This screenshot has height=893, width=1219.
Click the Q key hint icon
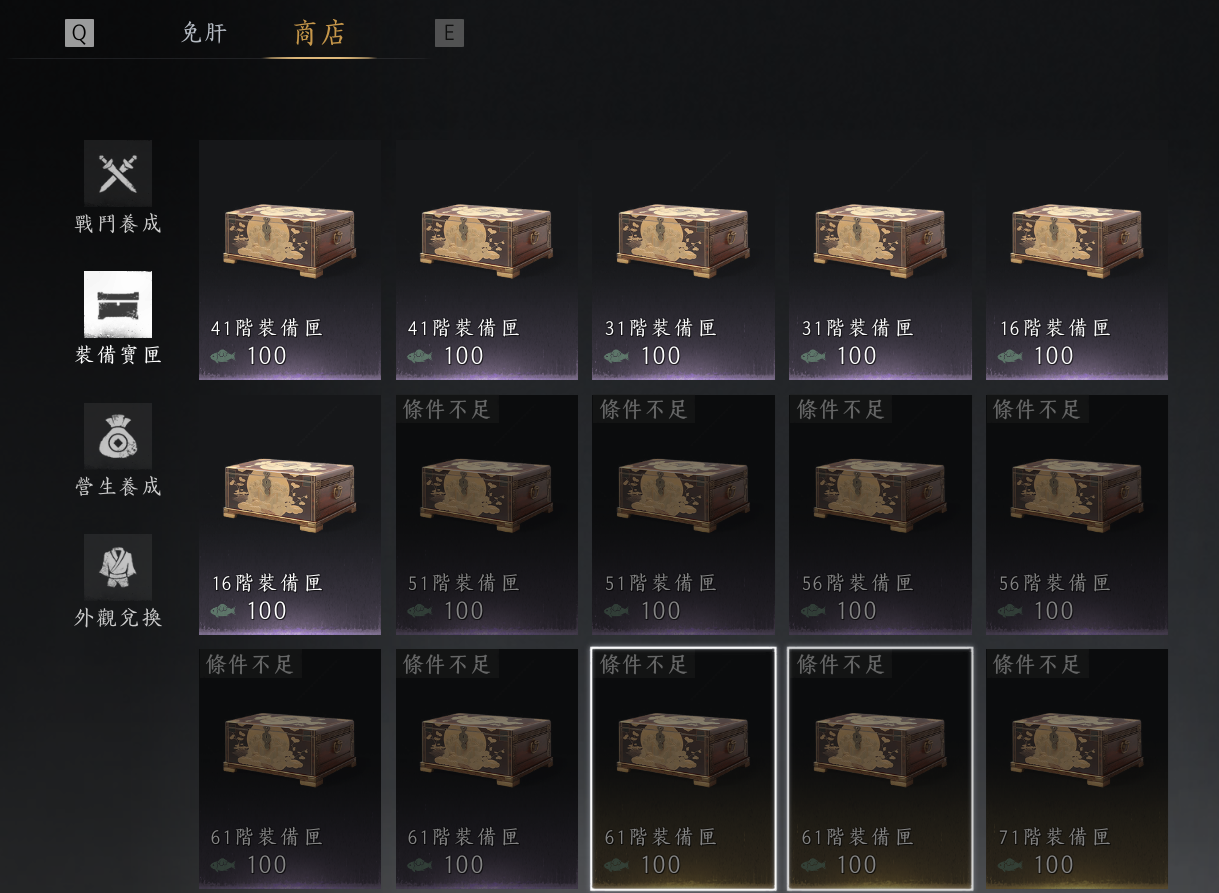(x=79, y=33)
